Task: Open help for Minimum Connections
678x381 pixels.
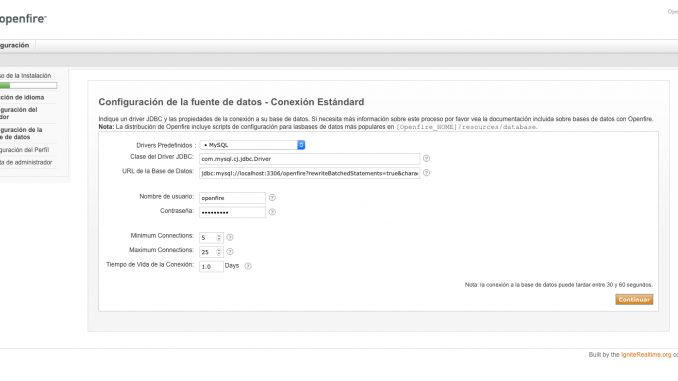Action: click(230, 237)
